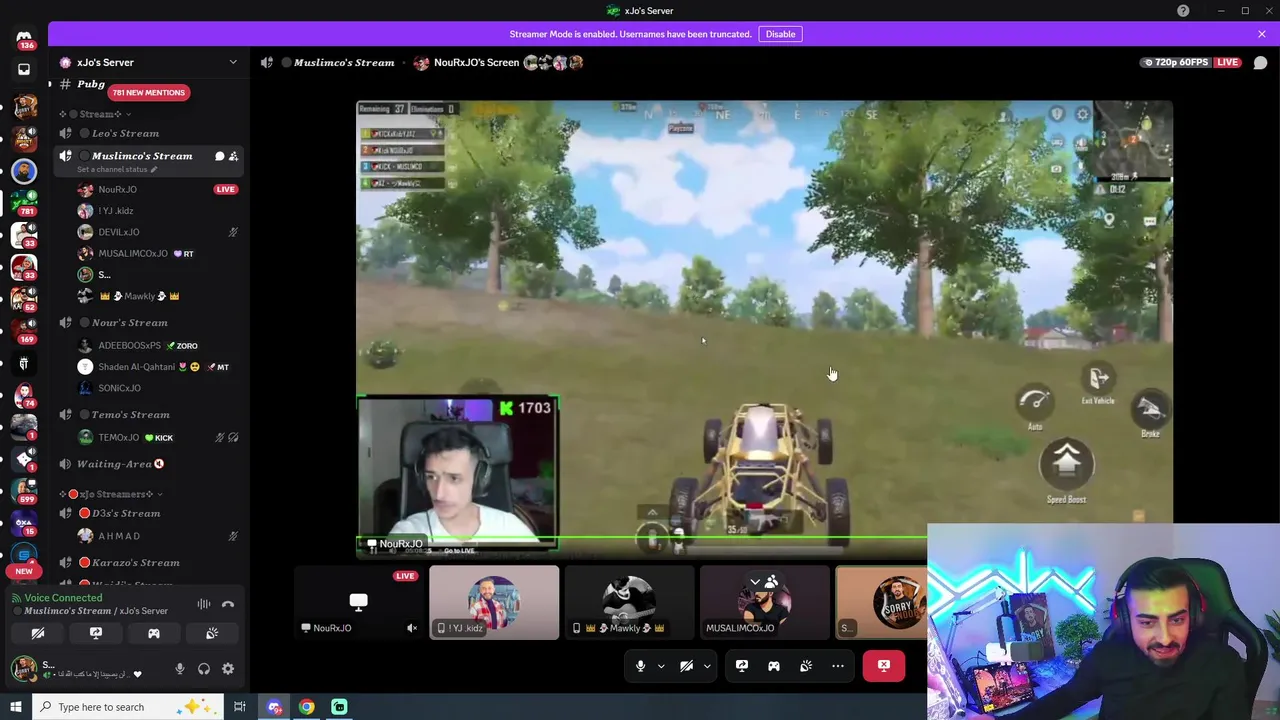The height and width of the screenshot is (720, 1280).
Task: Unmute NouRxJO's stream audio on tile
Action: pos(412,628)
